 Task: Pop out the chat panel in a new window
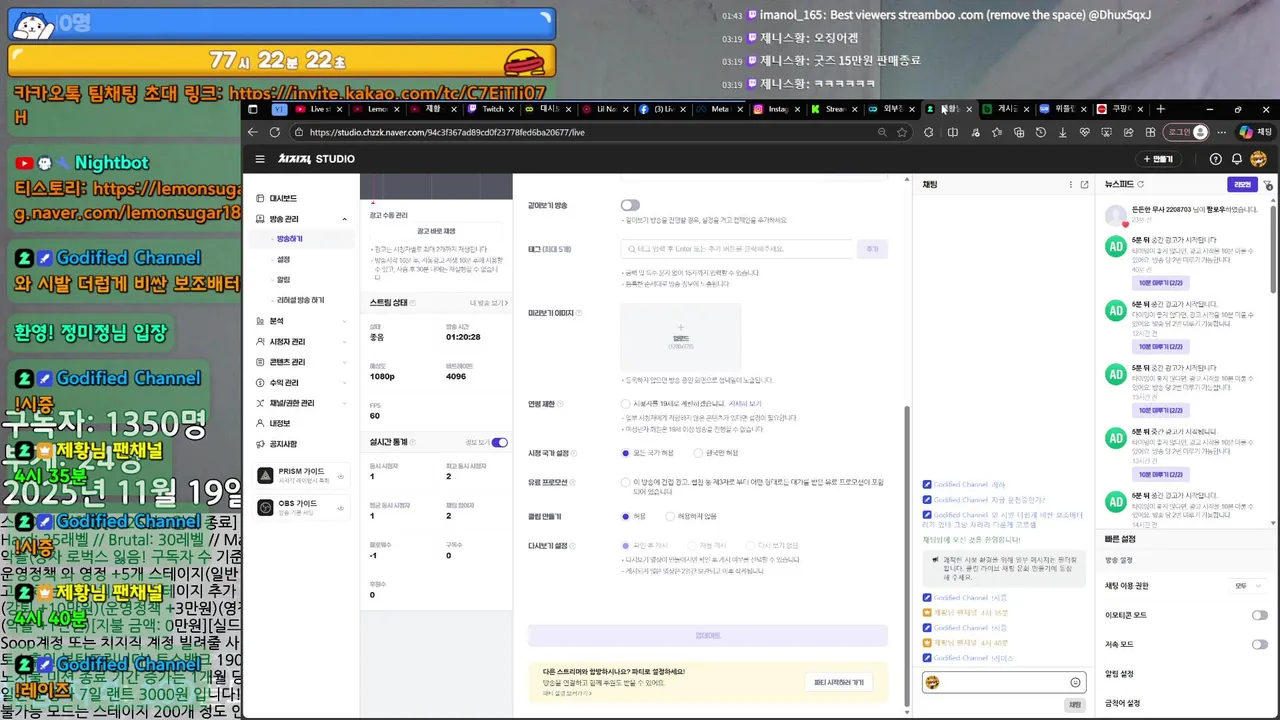pos(1084,185)
